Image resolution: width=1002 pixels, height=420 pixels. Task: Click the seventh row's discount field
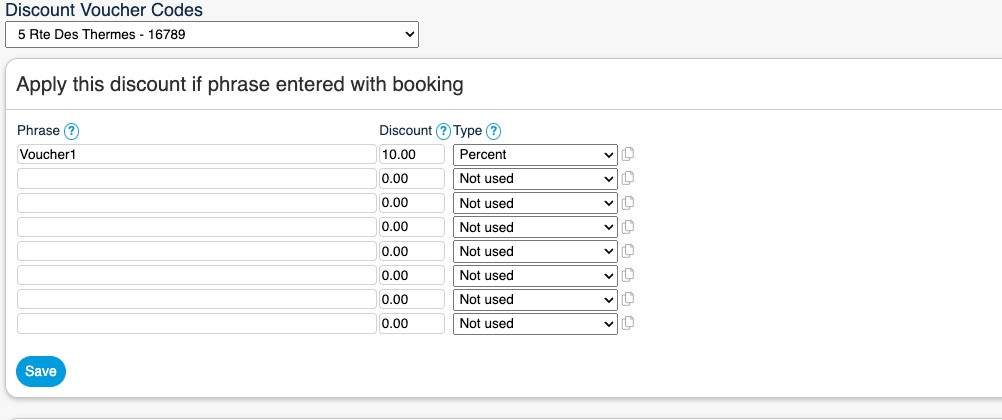tap(411, 299)
